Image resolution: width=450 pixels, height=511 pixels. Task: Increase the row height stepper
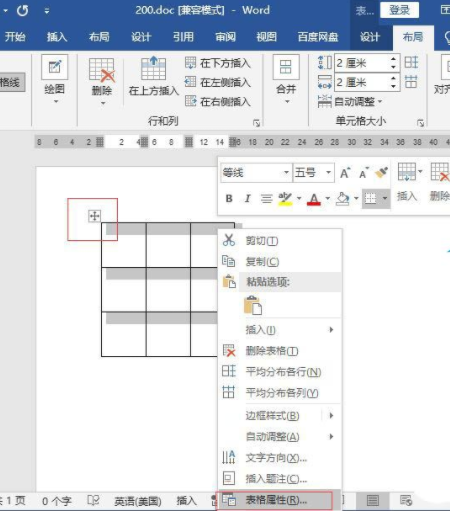click(394, 59)
